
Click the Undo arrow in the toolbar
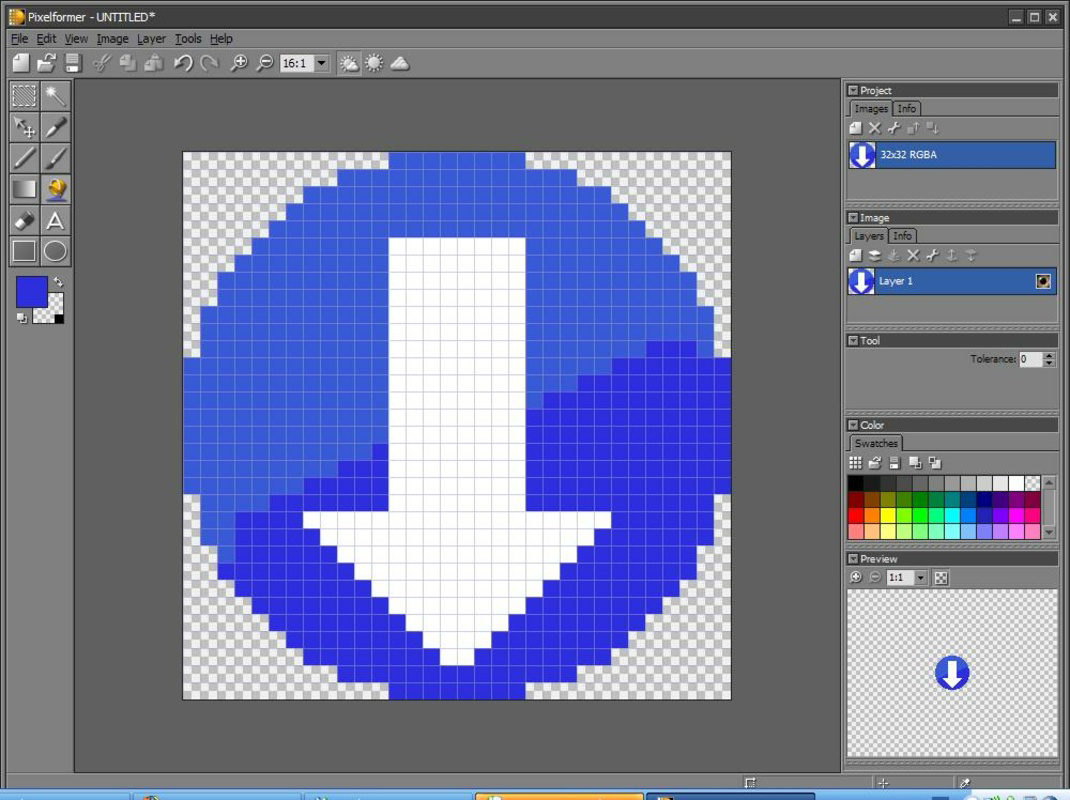182,63
